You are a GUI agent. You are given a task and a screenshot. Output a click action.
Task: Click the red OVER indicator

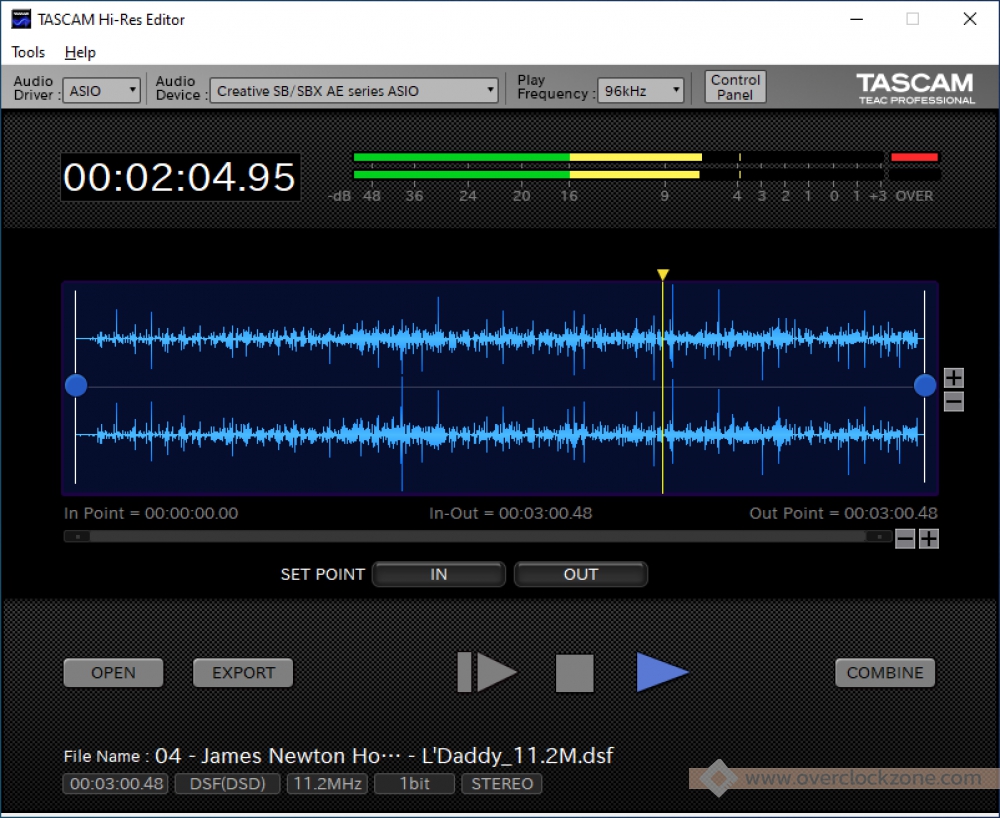point(914,157)
